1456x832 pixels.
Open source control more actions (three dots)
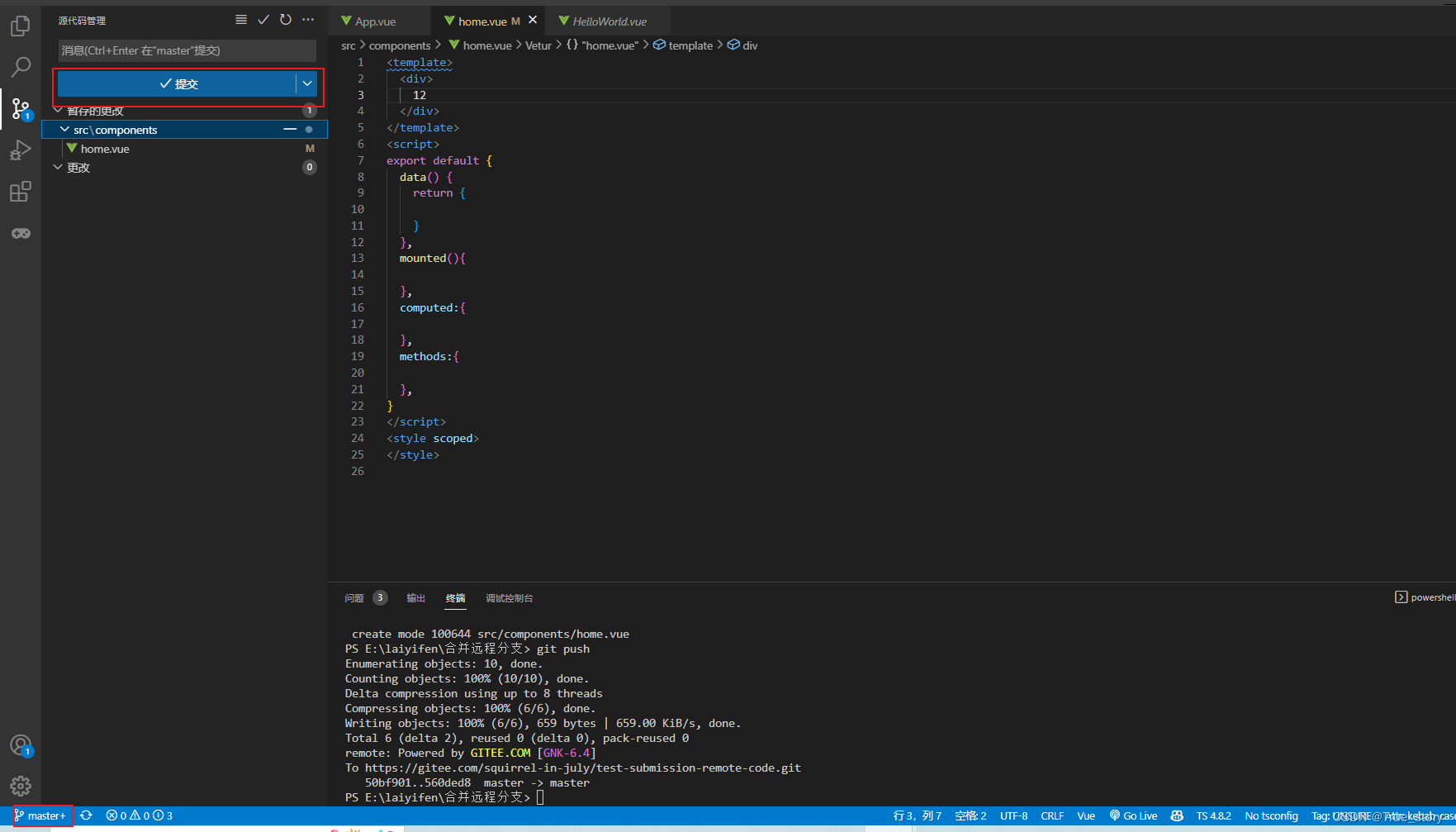(308, 20)
